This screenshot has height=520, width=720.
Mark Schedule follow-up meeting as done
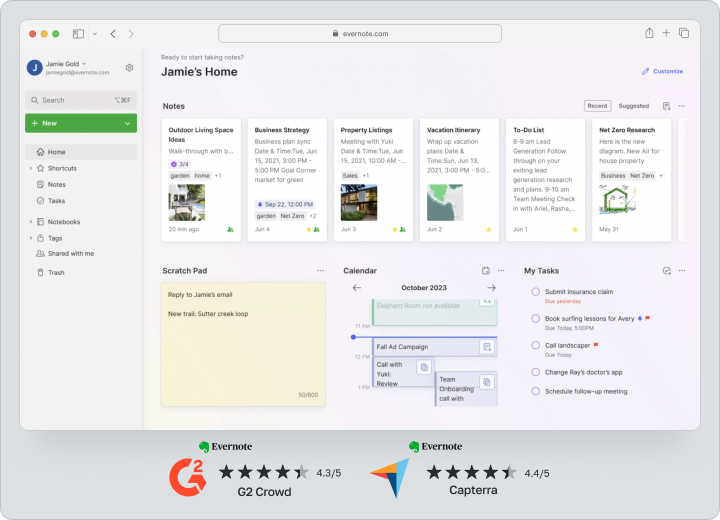pos(535,391)
